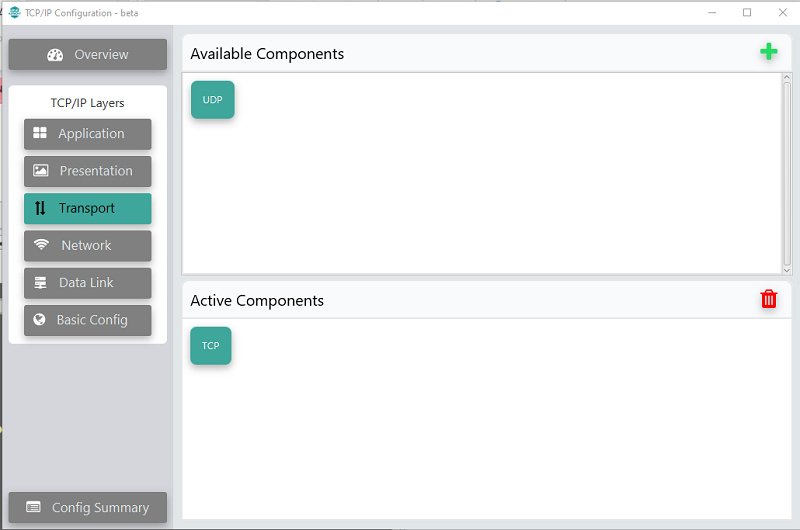Click the green plus add-component icon

tap(768, 52)
